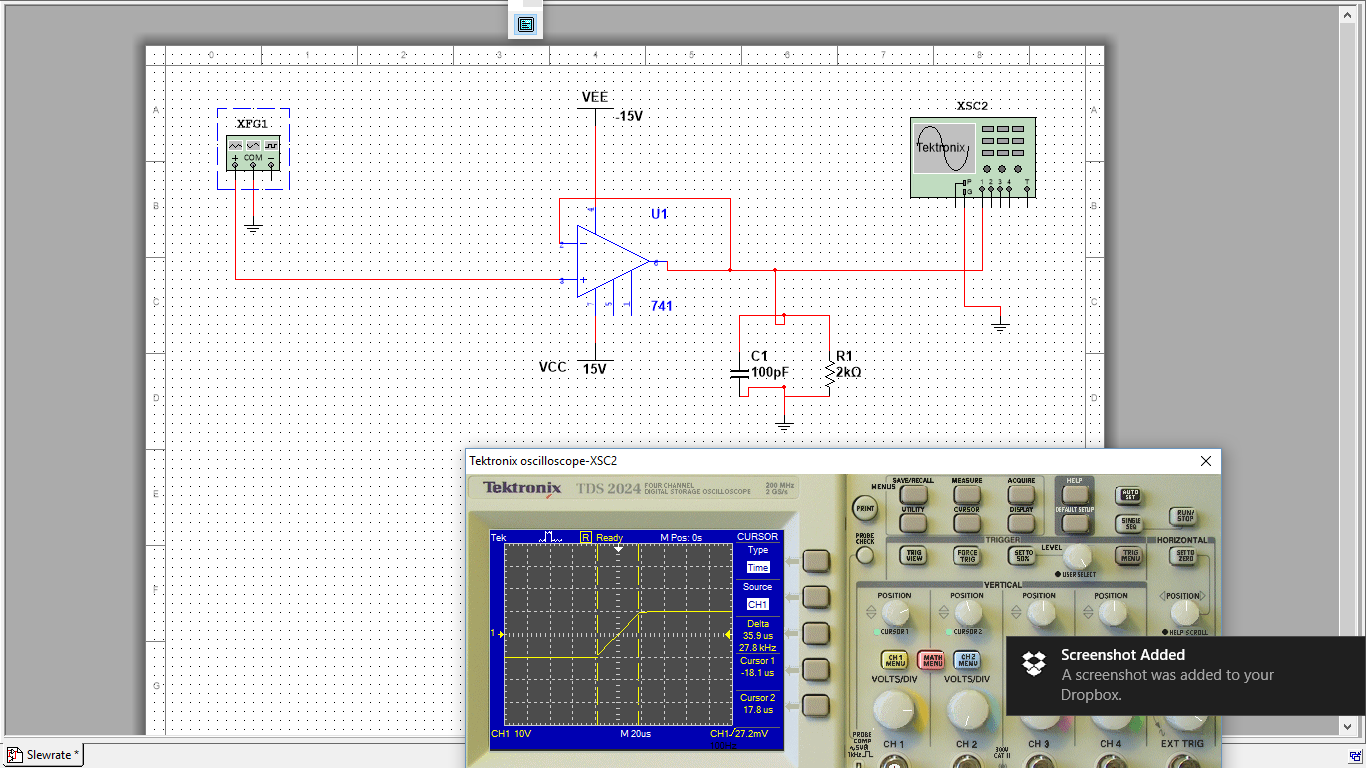Select the C1 capacitor symbol
Image resolution: width=1366 pixels, height=768 pixels.
pos(740,373)
